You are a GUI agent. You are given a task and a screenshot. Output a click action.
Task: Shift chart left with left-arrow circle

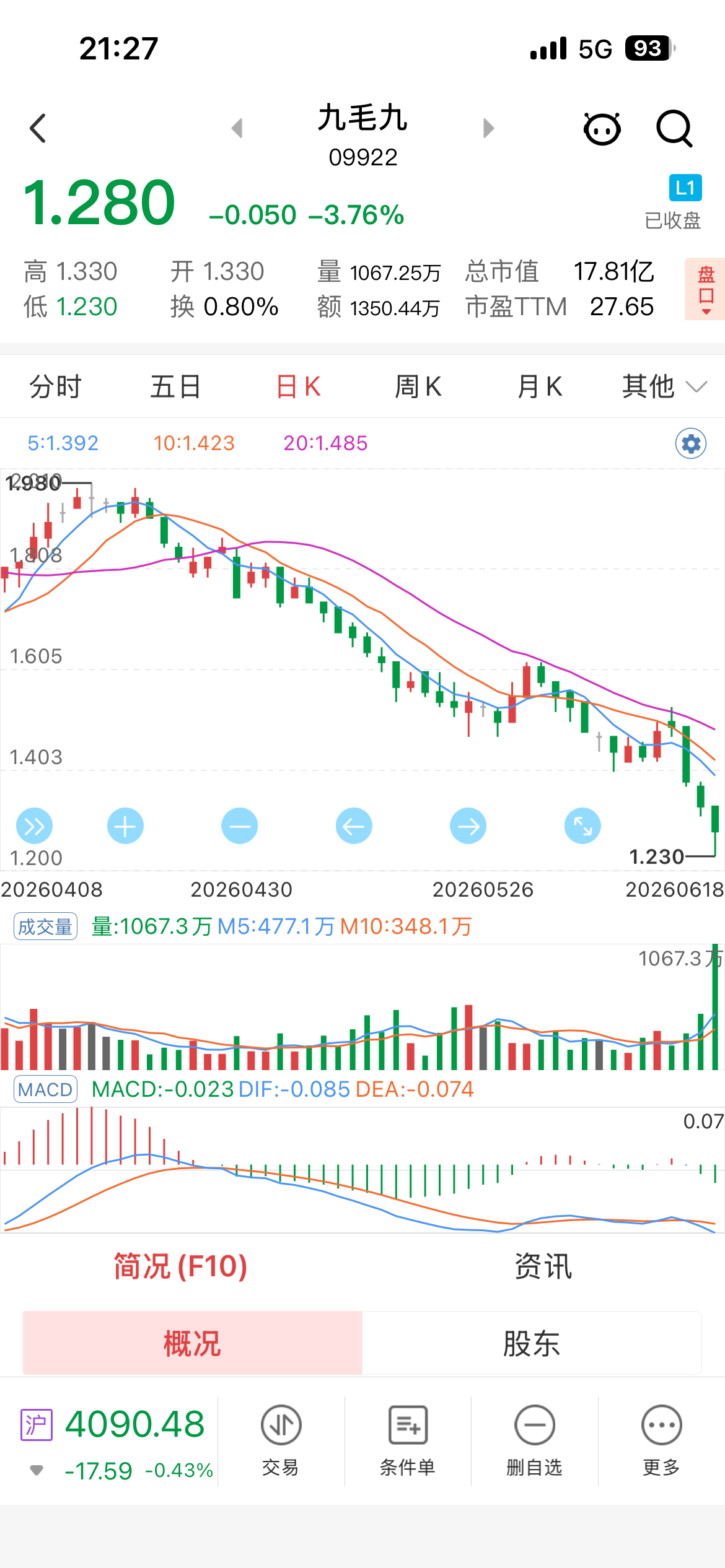(354, 826)
